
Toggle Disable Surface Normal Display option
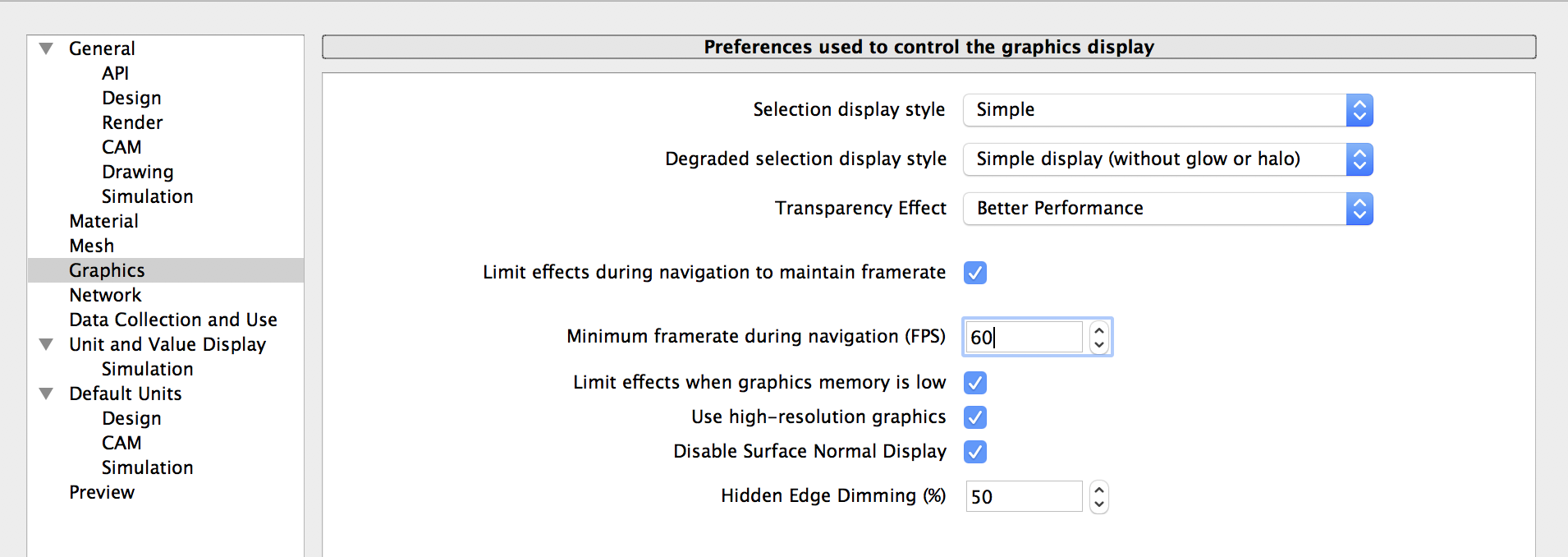click(x=974, y=451)
